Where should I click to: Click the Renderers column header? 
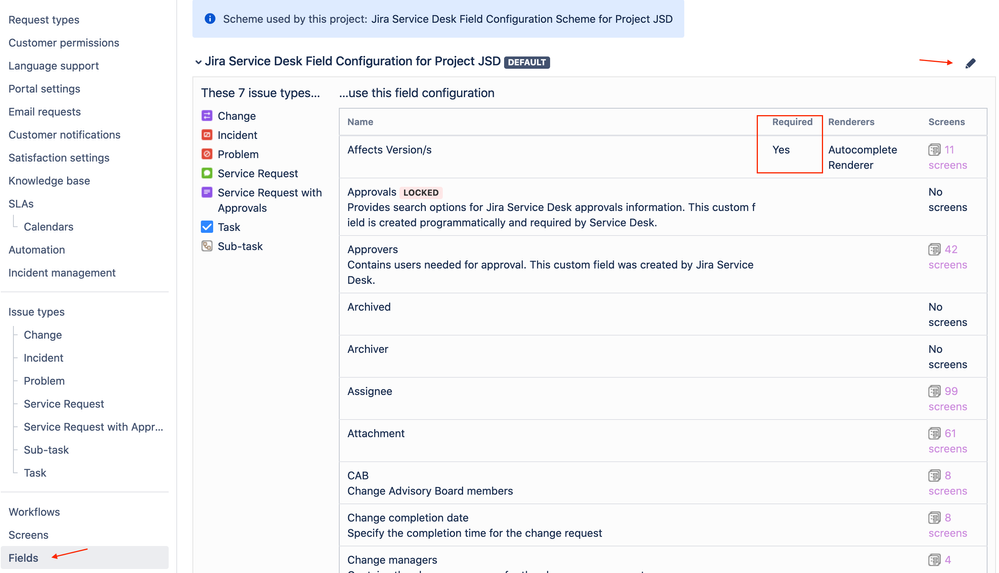click(851, 122)
